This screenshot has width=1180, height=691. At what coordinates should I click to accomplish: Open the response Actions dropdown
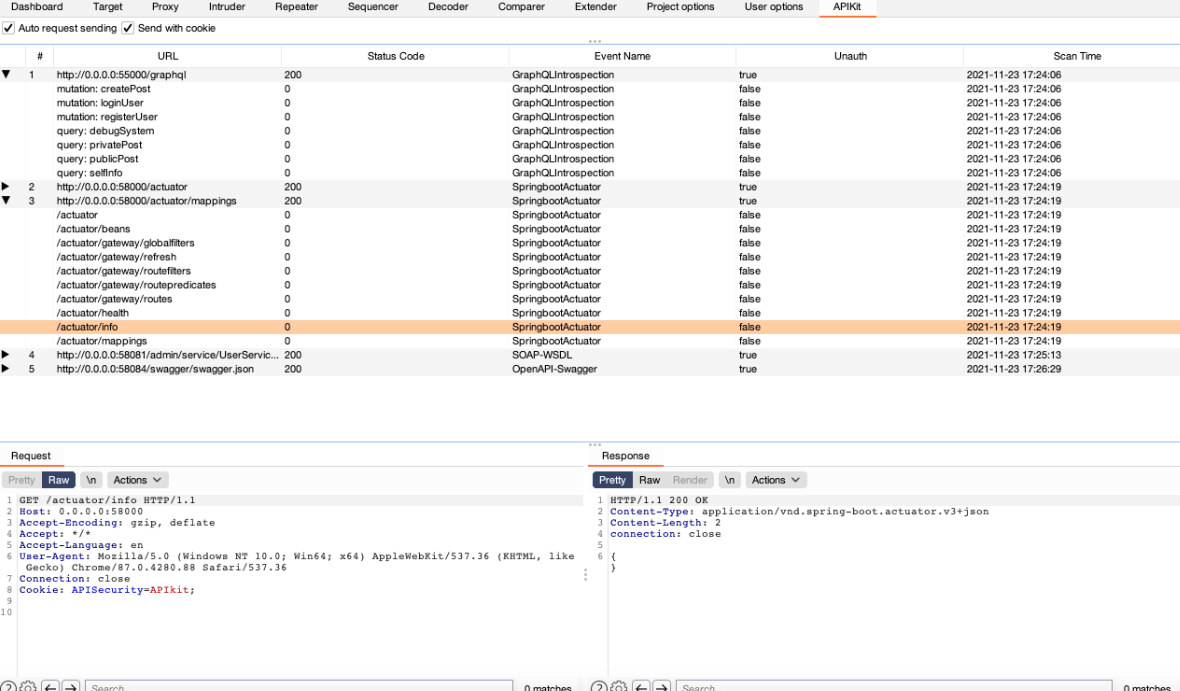click(776, 480)
